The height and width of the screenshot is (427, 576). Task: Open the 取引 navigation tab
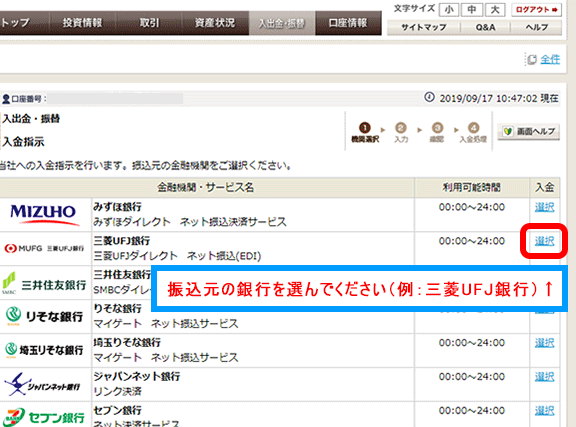[x=149, y=23]
